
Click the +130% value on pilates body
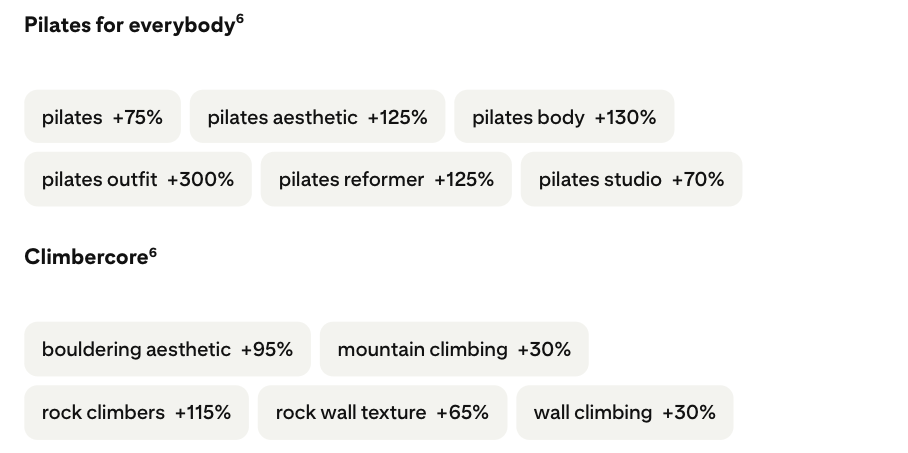625,118
